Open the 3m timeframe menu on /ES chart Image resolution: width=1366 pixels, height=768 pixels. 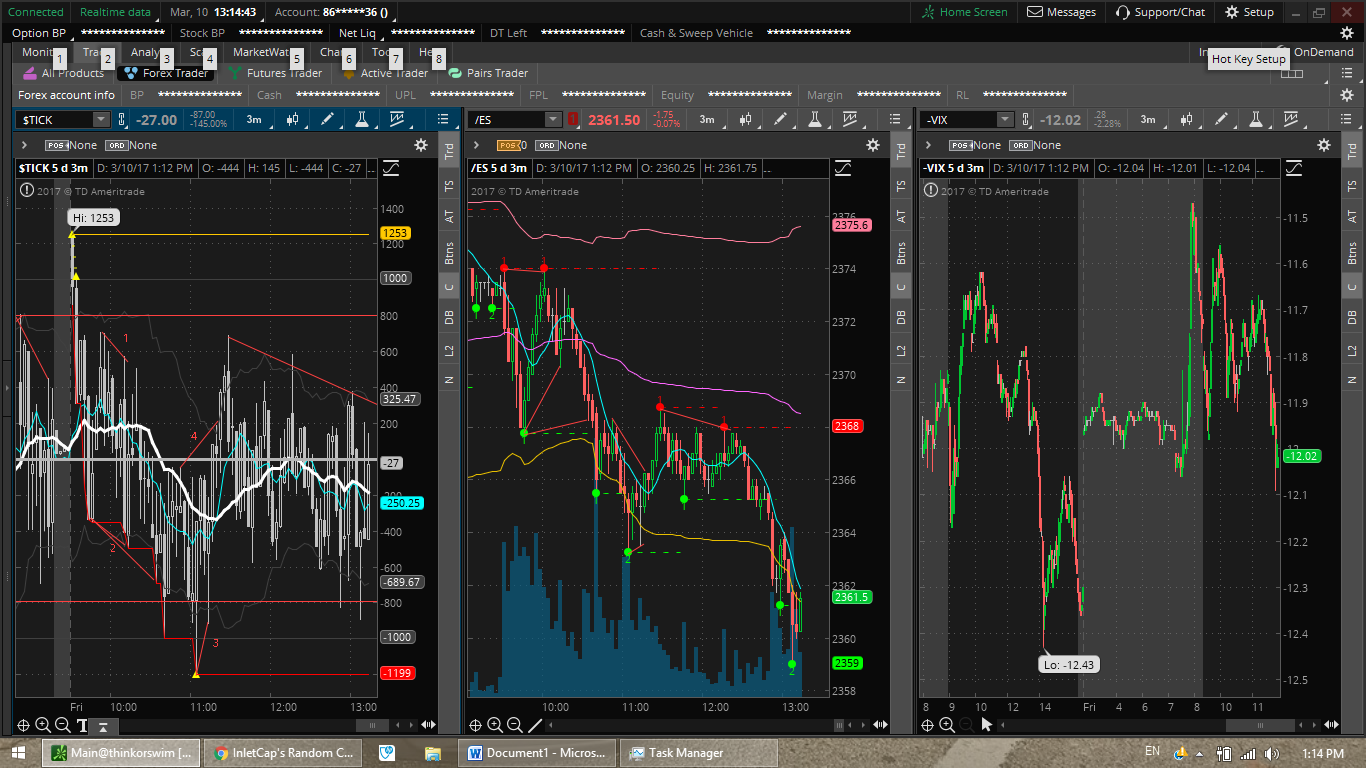[707, 120]
